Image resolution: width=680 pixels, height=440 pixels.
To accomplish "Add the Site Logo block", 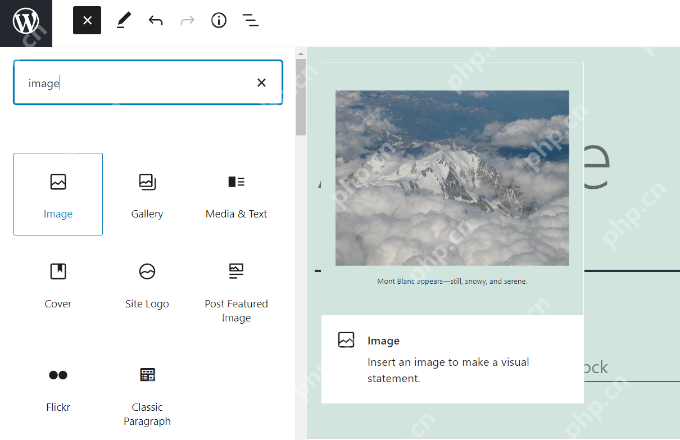I will click(147, 284).
